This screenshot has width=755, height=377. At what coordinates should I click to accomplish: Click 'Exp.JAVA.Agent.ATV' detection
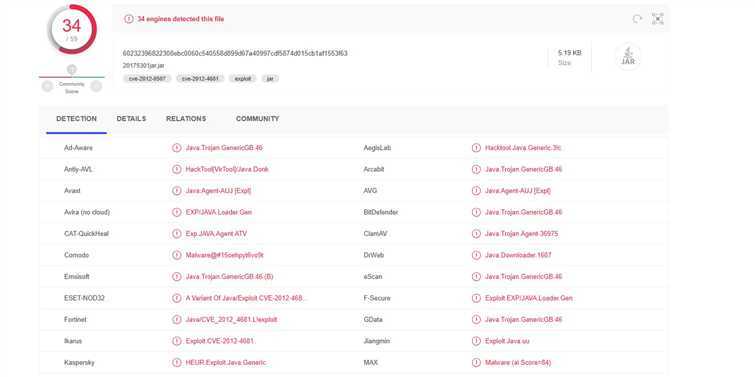coord(216,234)
